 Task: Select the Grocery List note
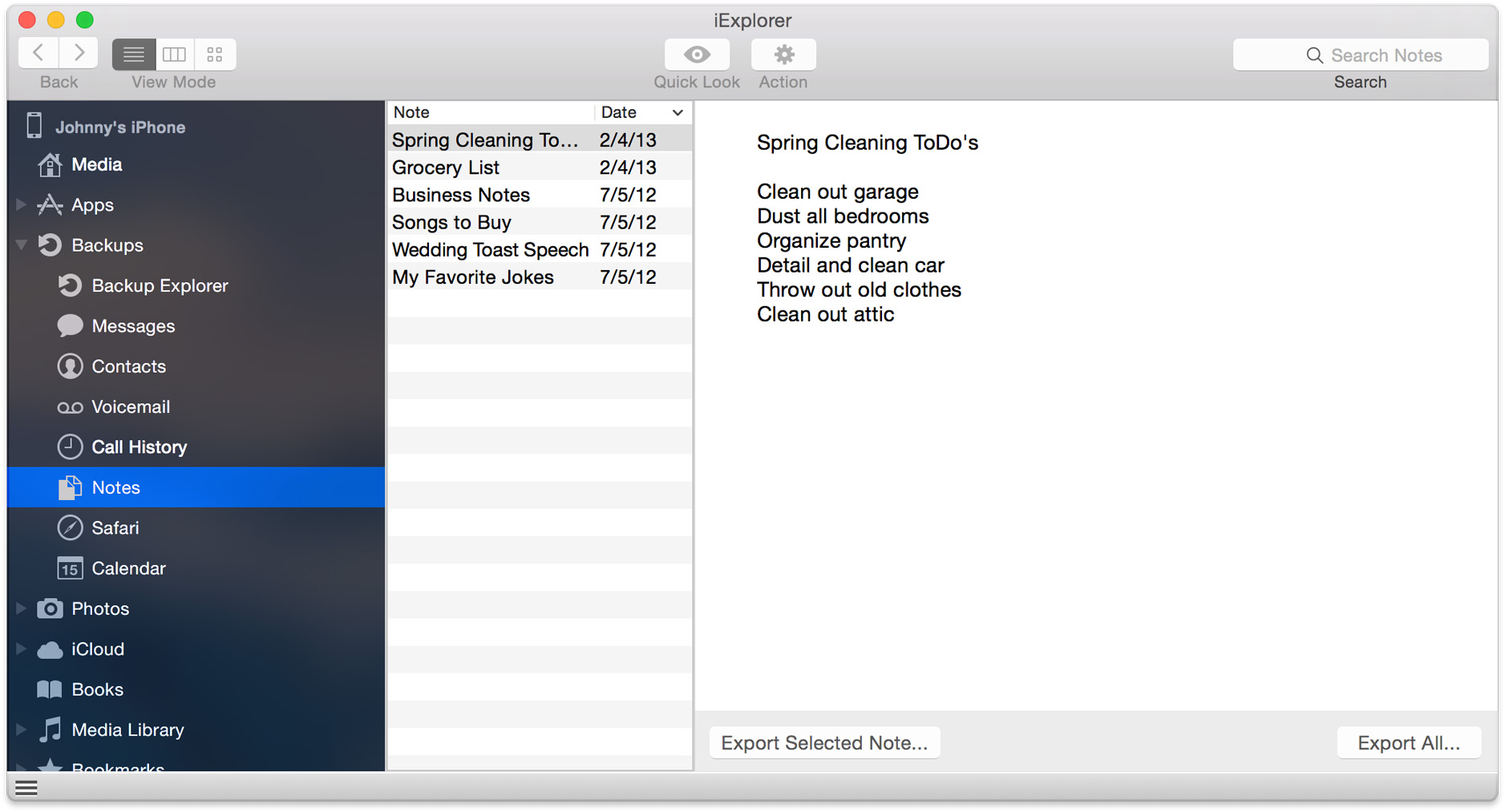[446, 168]
